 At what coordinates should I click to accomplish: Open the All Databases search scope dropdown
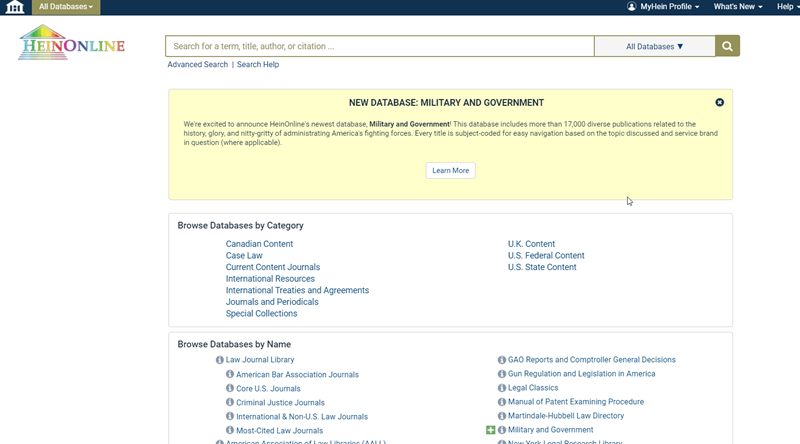click(x=655, y=46)
